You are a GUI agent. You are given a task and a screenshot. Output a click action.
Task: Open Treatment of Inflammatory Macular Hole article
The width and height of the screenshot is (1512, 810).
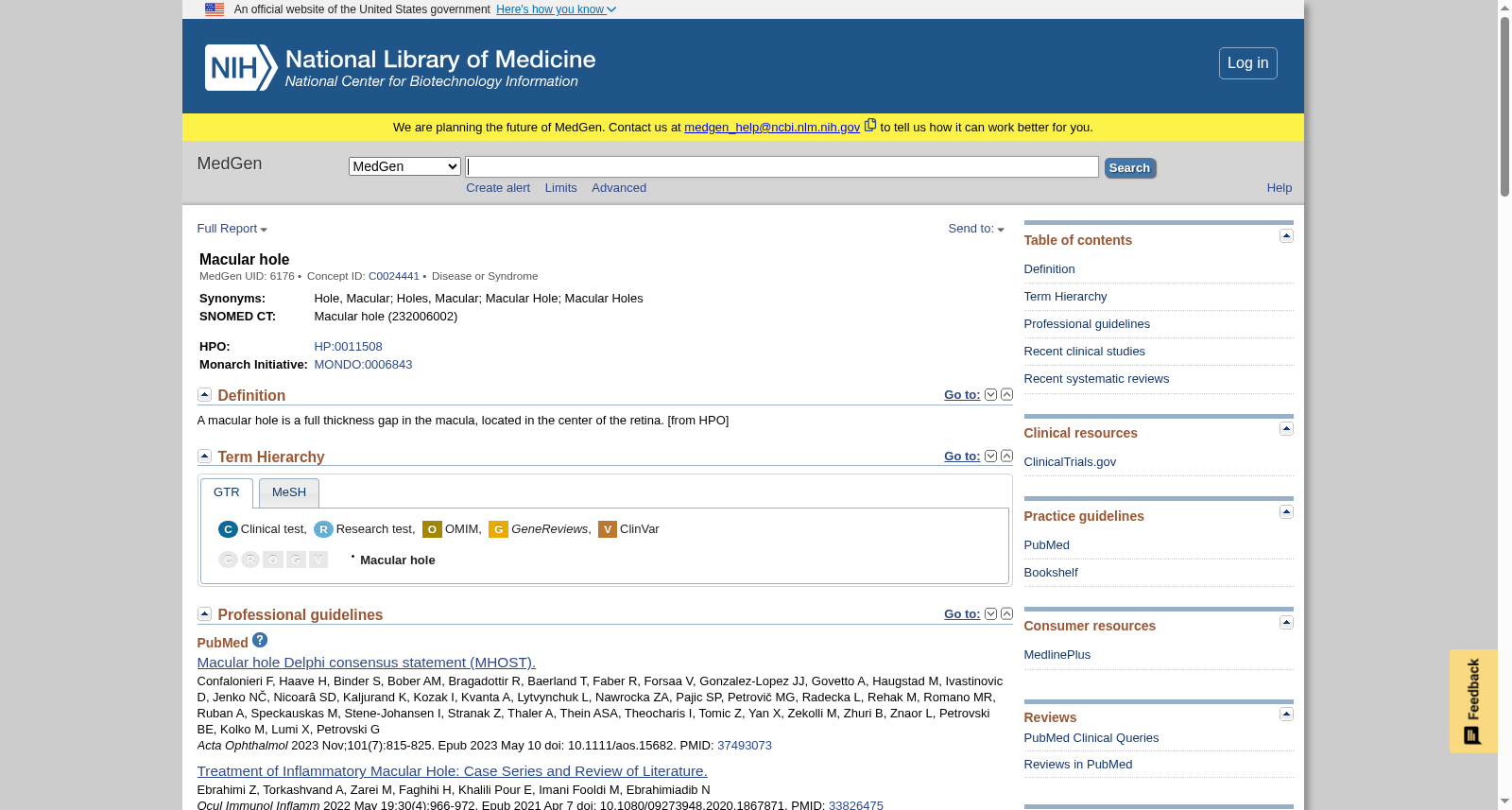[x=452, y=771]
